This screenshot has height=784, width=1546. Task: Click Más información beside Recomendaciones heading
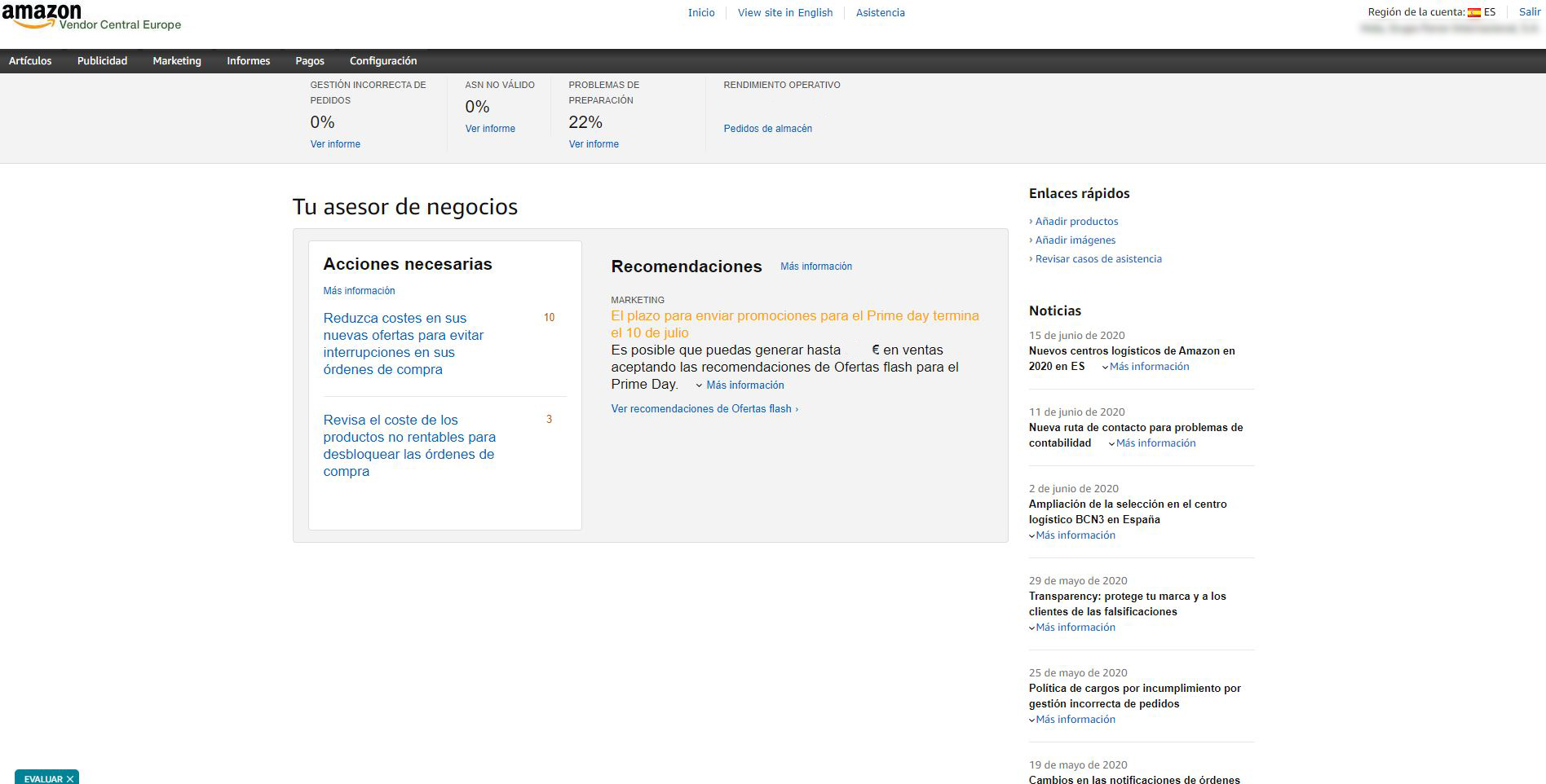(x=816, y=266)
